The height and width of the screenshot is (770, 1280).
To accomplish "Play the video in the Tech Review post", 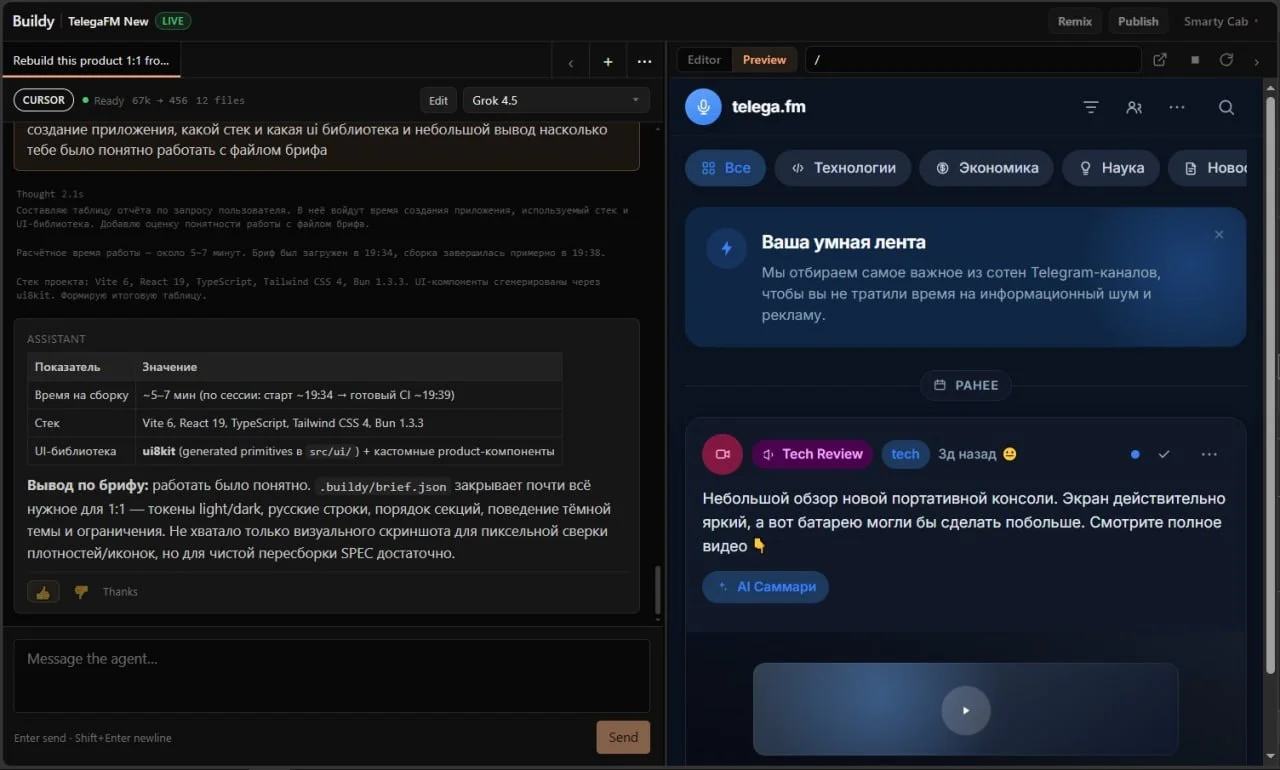I will tap(966, 710).
